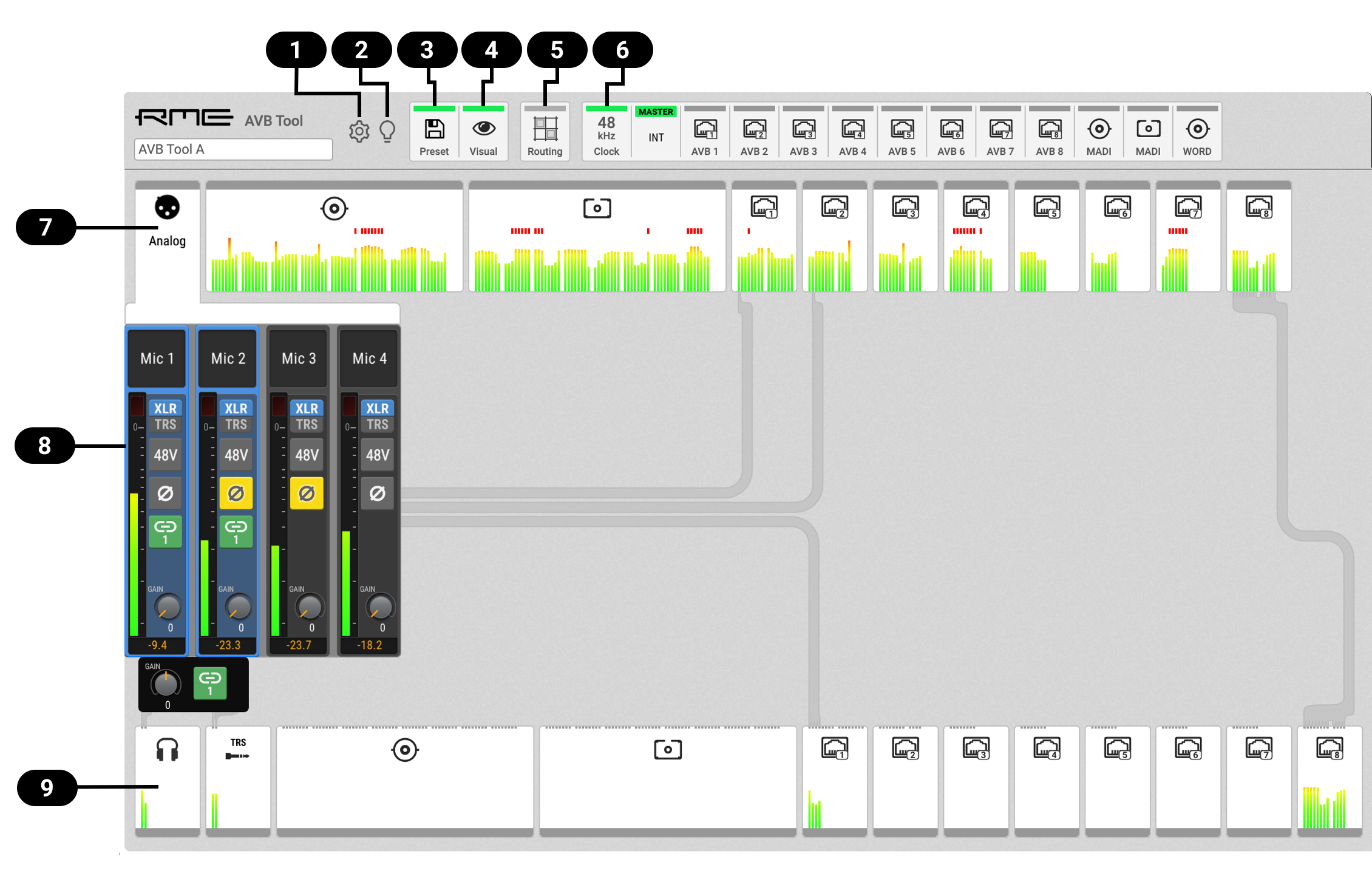This screenshot has height=896, width=1372.
Task: Select AVB 7 clock source
Action: point(1000,132)
